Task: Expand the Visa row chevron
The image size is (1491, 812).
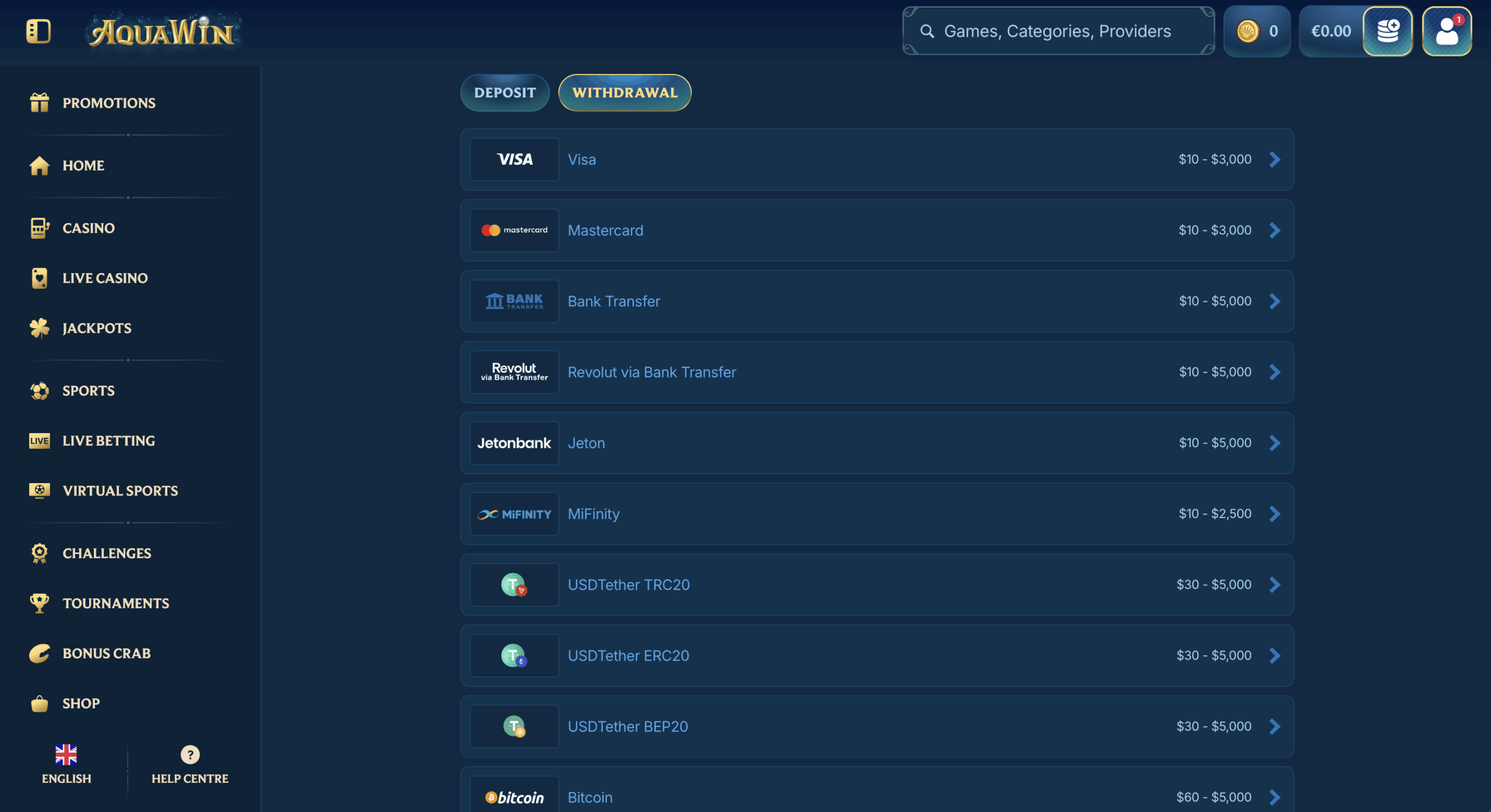Action: point(1274,159)
